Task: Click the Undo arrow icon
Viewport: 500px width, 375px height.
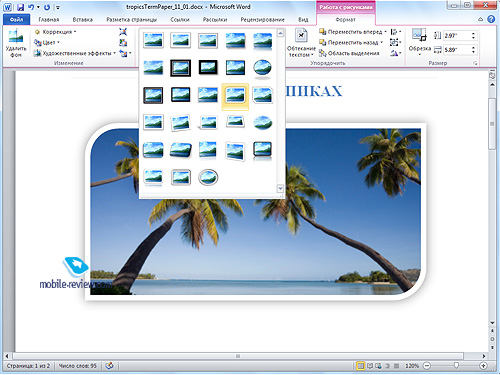Action: (x=31, y=7)
